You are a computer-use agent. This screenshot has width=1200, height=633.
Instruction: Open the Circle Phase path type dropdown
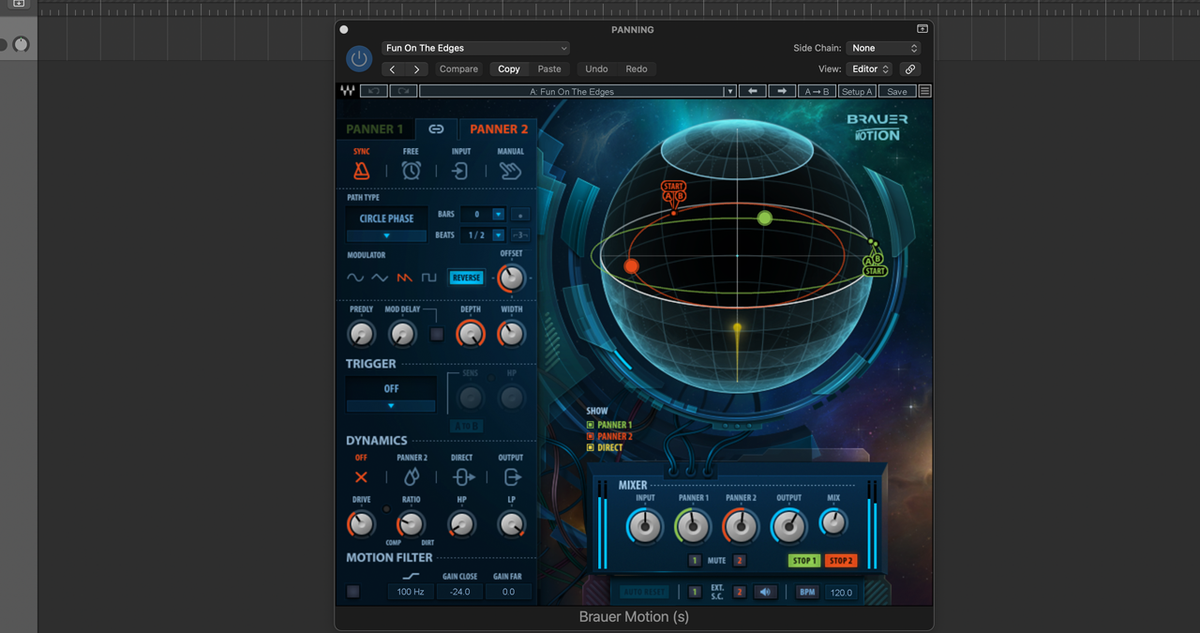tap(387, 236)
